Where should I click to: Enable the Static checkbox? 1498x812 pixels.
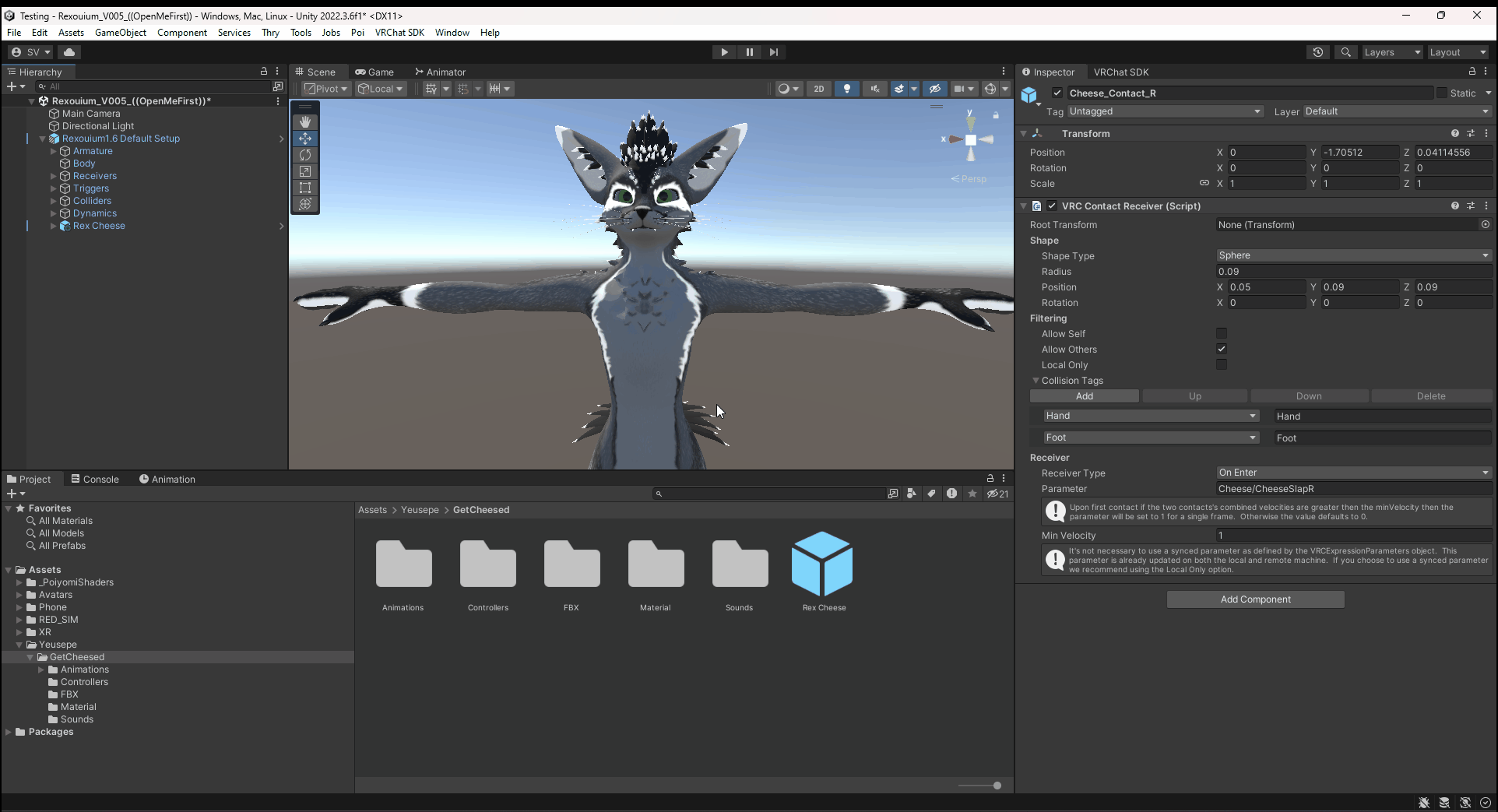pyautogui.click(x=1441, y=93)
